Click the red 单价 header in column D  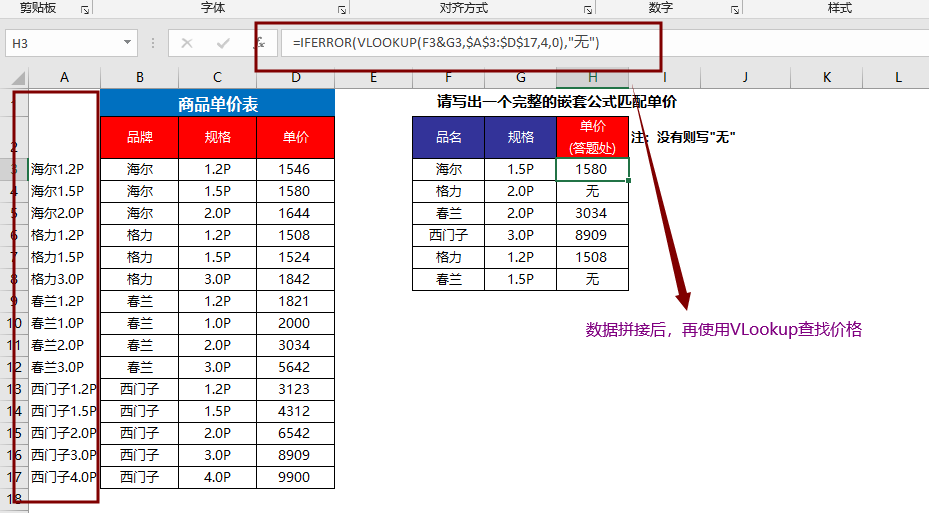point(296,137)
